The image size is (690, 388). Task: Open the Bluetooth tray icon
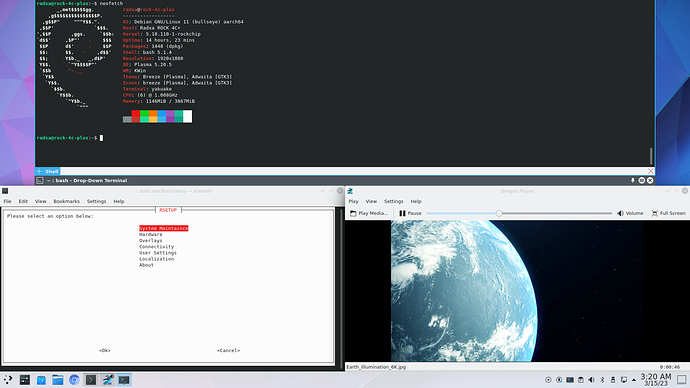602,380
